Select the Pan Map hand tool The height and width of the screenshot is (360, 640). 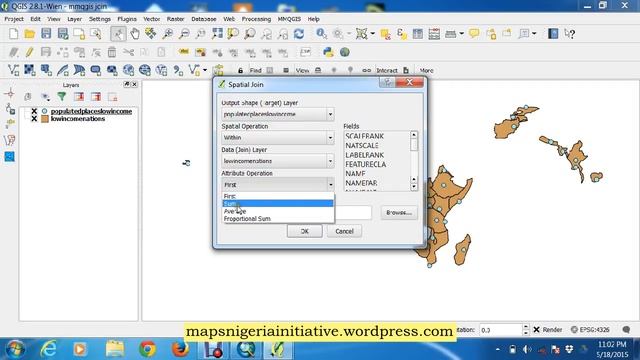135,34
